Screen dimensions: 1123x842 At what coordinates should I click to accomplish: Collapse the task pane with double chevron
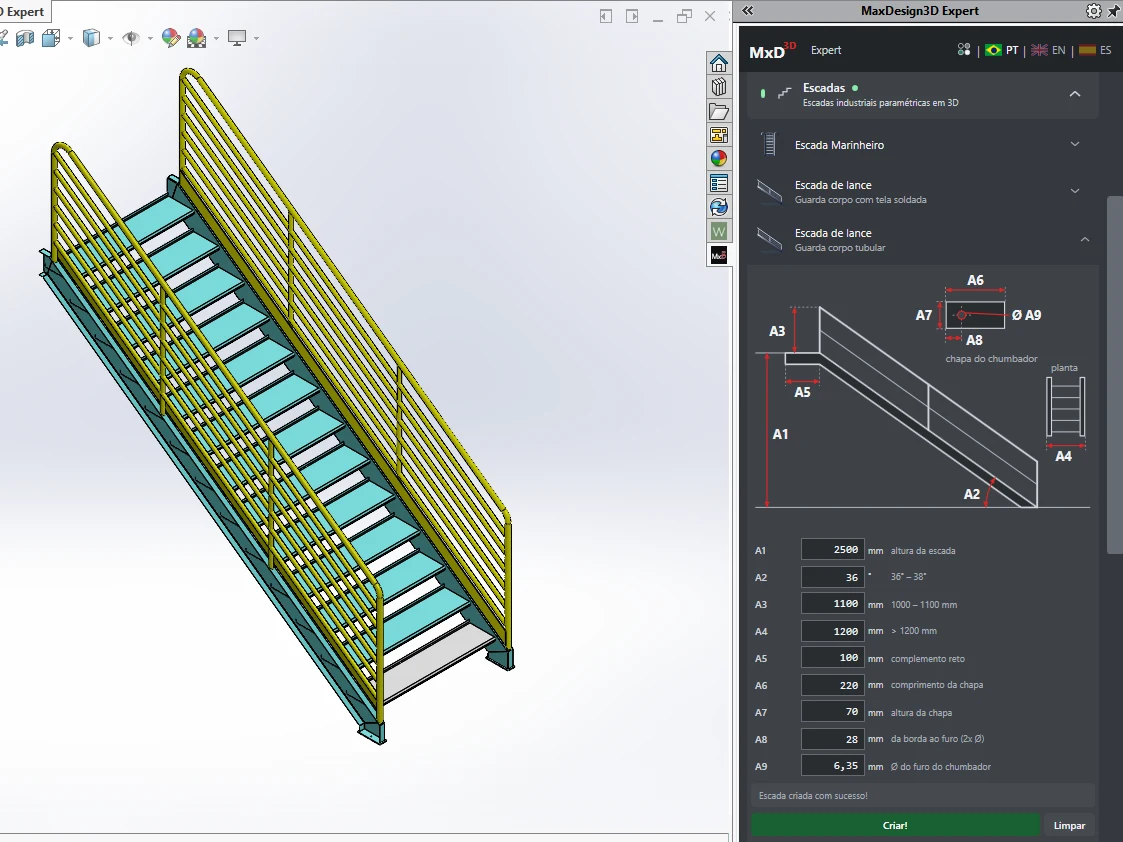[x=748, y=11]
